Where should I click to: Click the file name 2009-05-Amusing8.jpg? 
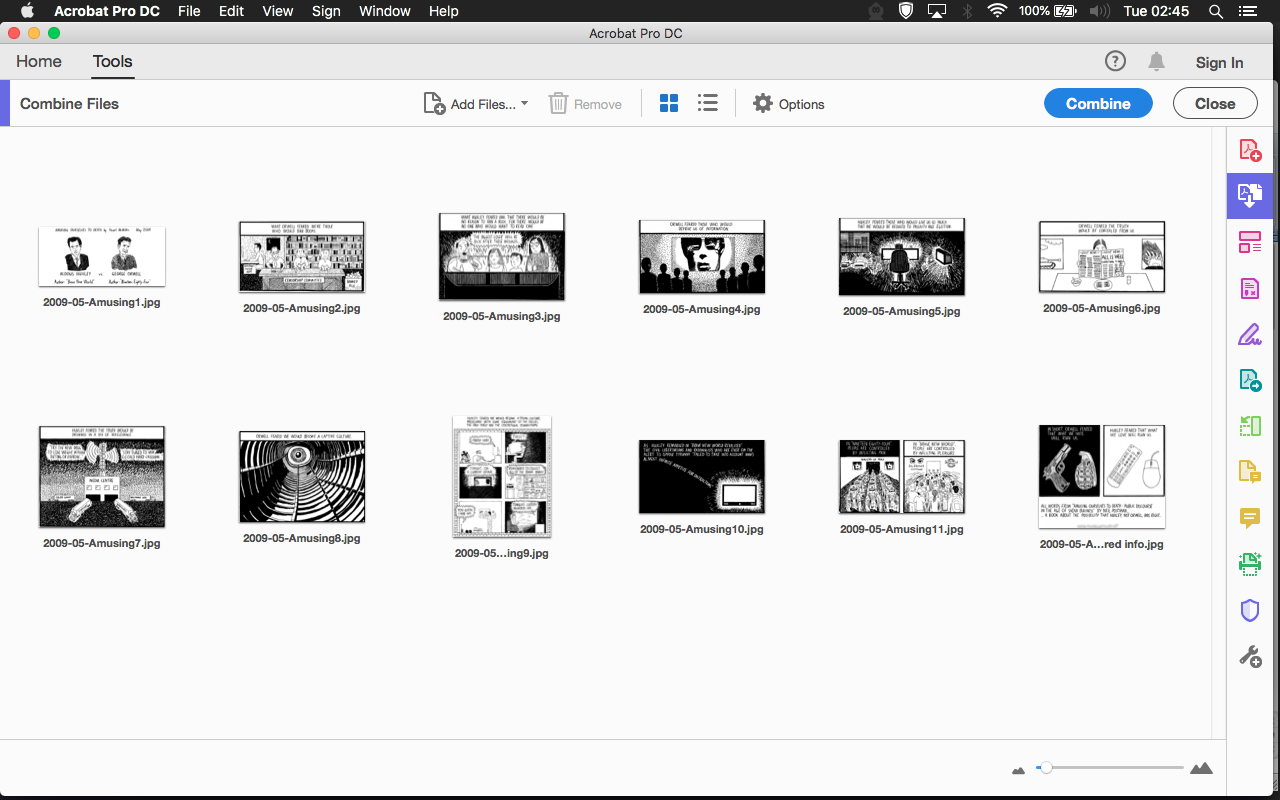301,538
